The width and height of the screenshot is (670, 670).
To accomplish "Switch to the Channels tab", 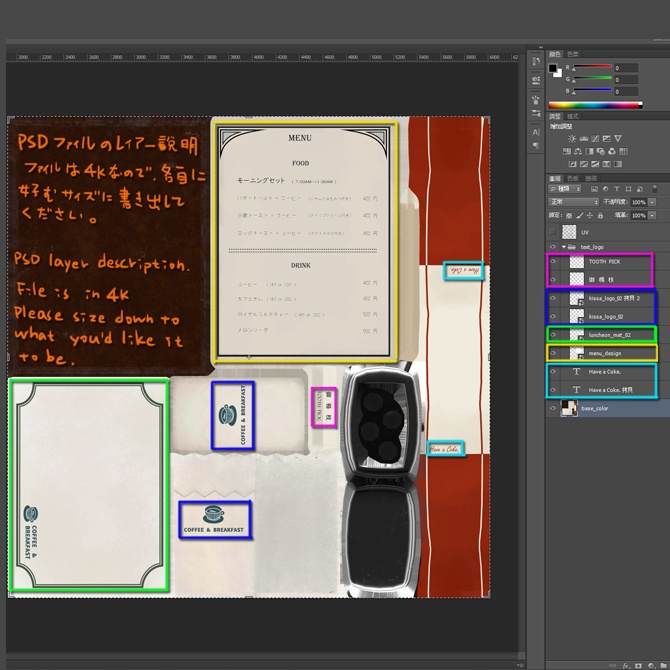I will click(x=572, y=178).
